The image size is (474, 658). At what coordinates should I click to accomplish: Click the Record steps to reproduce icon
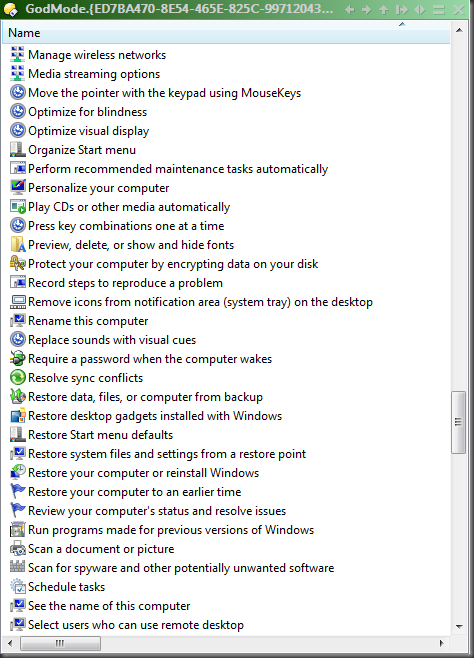pyautogui.click(x=18, y=282)
